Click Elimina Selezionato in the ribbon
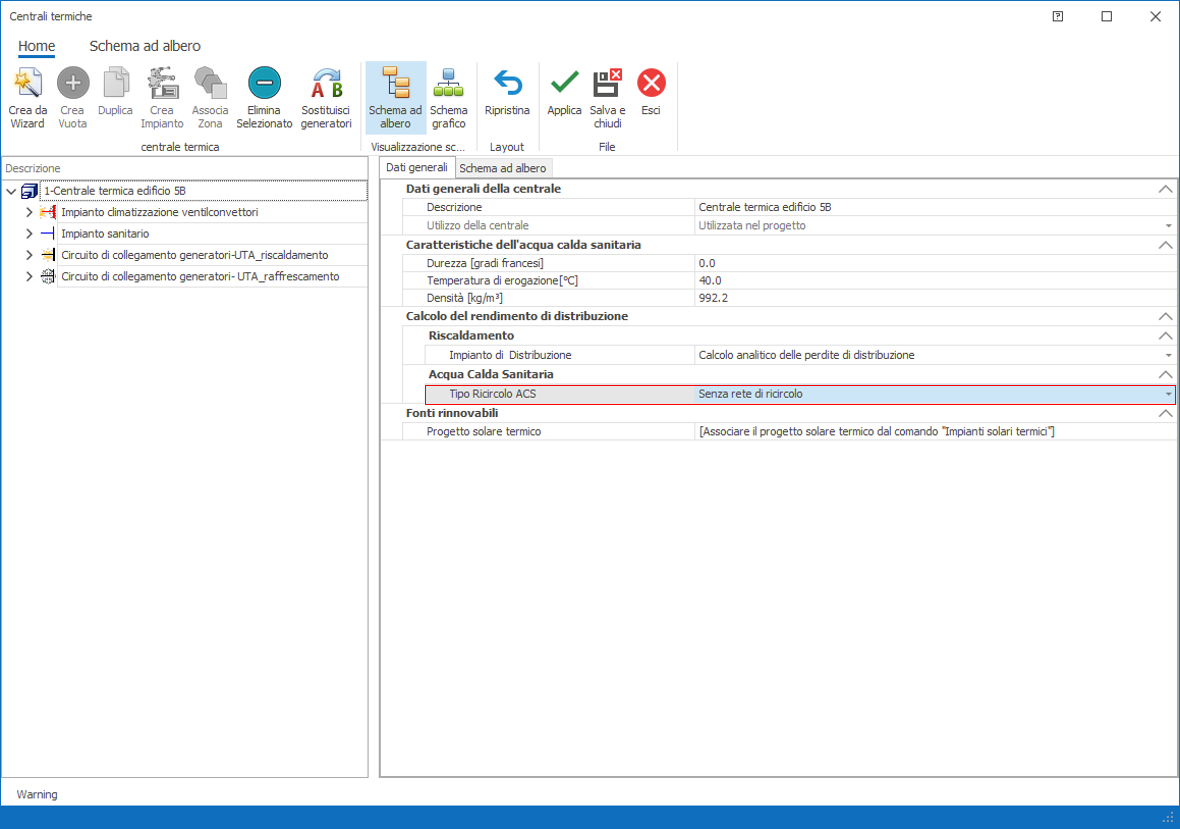The height and width of the screenshot is (829, 1180). tap(264, 83)
